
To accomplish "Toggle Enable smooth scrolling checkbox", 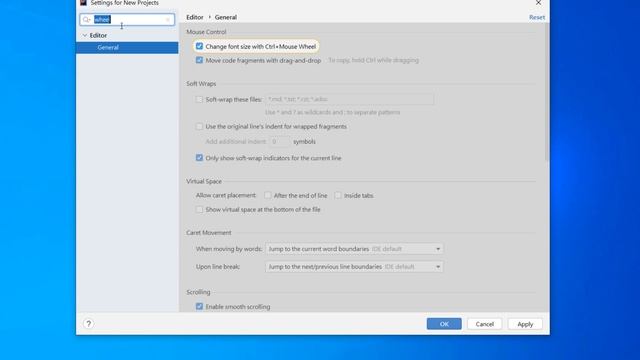I will pos(199,307).
